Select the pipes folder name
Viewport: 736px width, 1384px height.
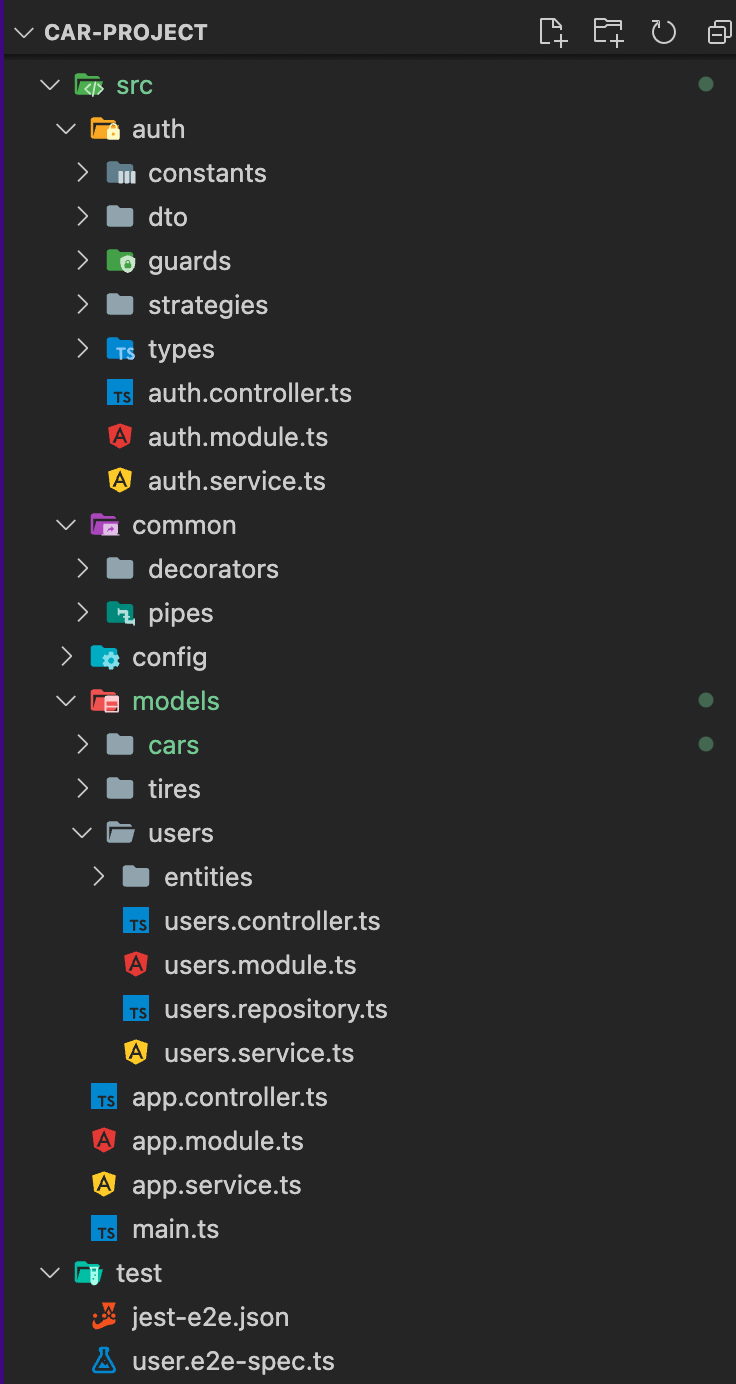point(181,614)
